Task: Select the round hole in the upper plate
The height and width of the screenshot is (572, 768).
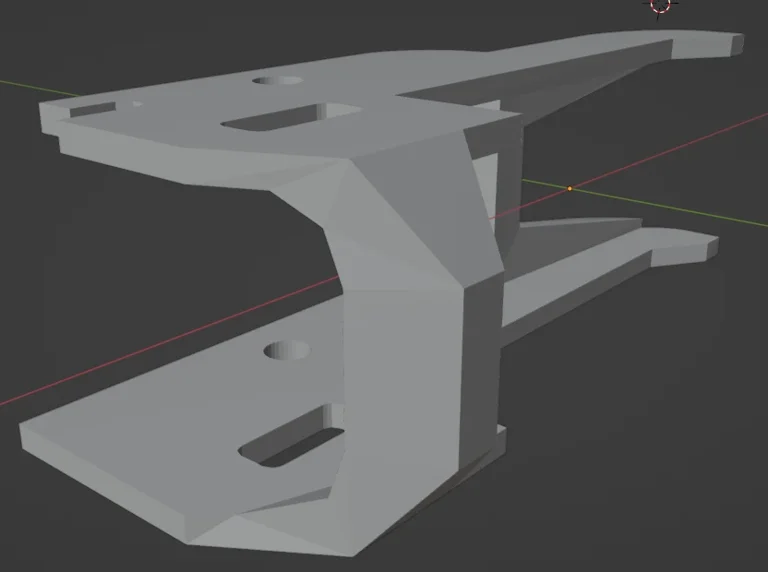Action: 277,80
